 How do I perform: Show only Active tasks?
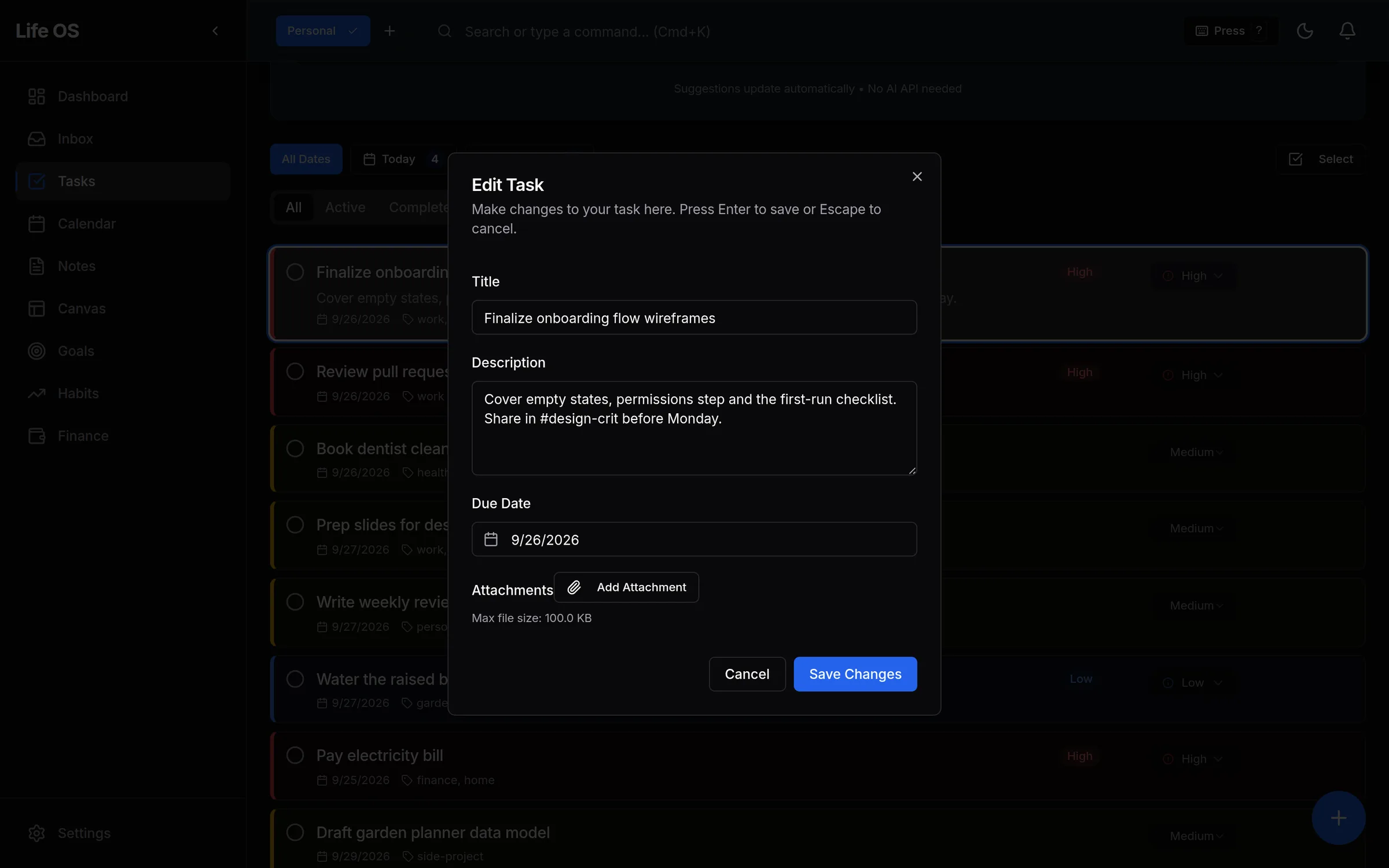pos(345,207)
